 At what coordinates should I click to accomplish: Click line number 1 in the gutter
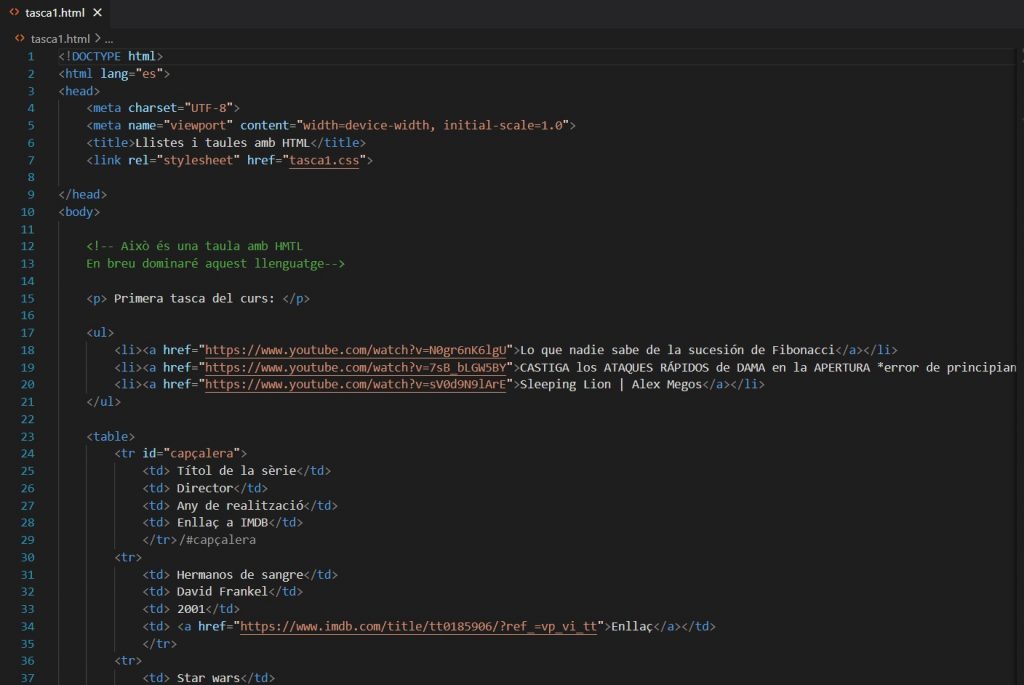click(x=30, y=56)
